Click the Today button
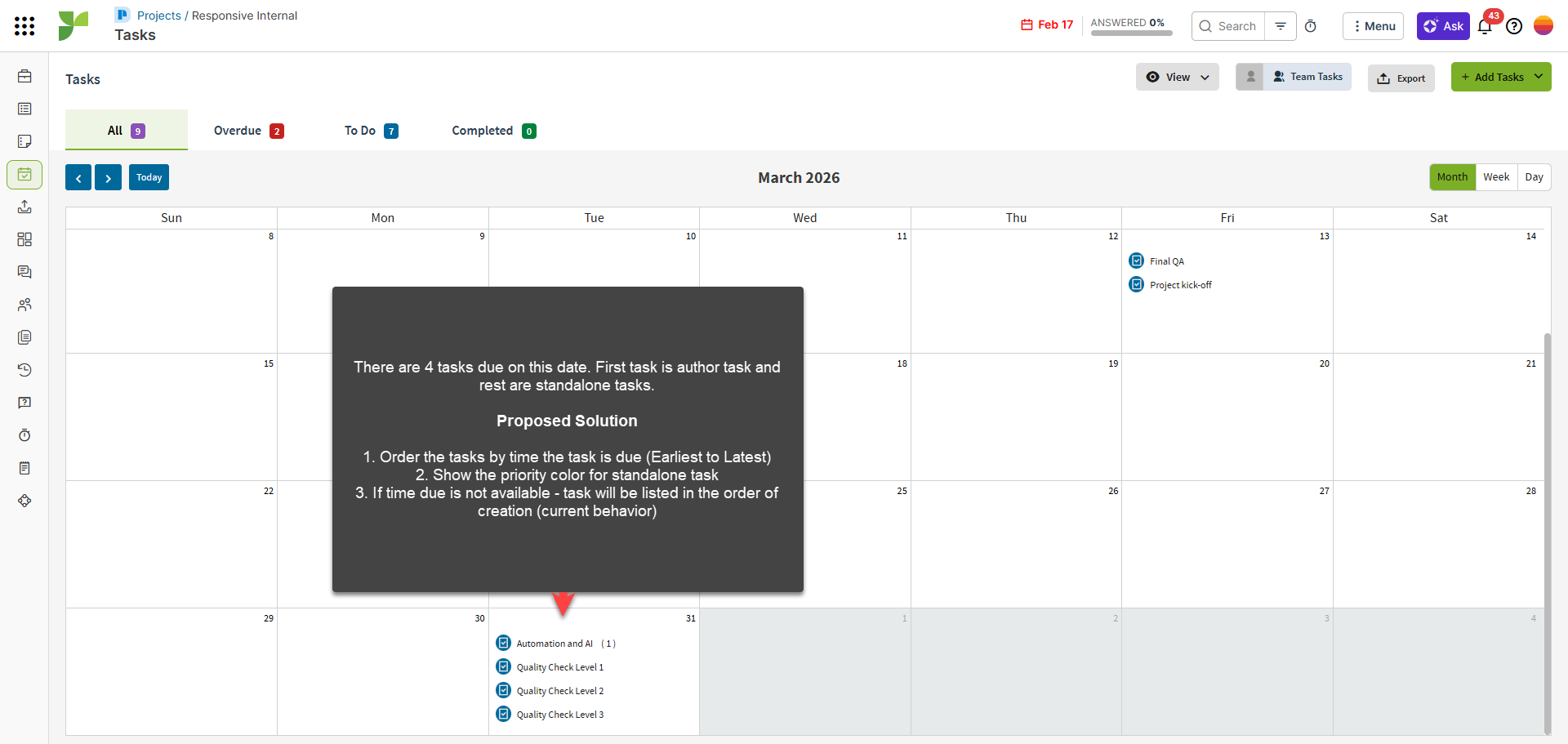 tap(149, 177)
